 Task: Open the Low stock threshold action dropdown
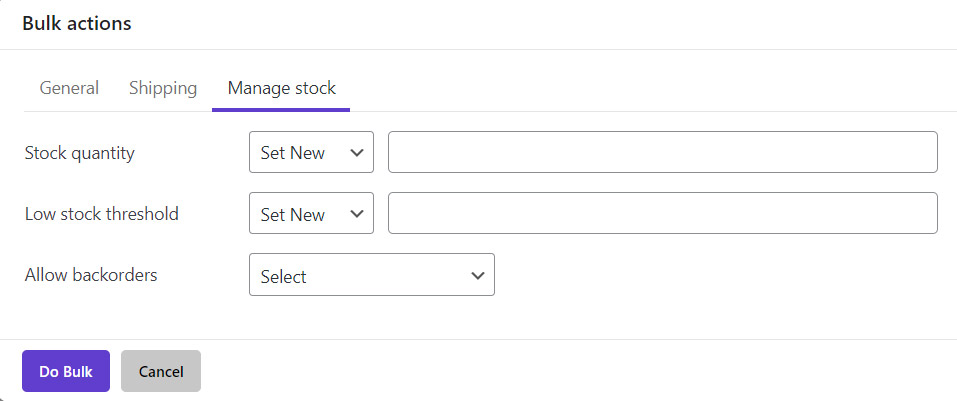pos(311,214)
